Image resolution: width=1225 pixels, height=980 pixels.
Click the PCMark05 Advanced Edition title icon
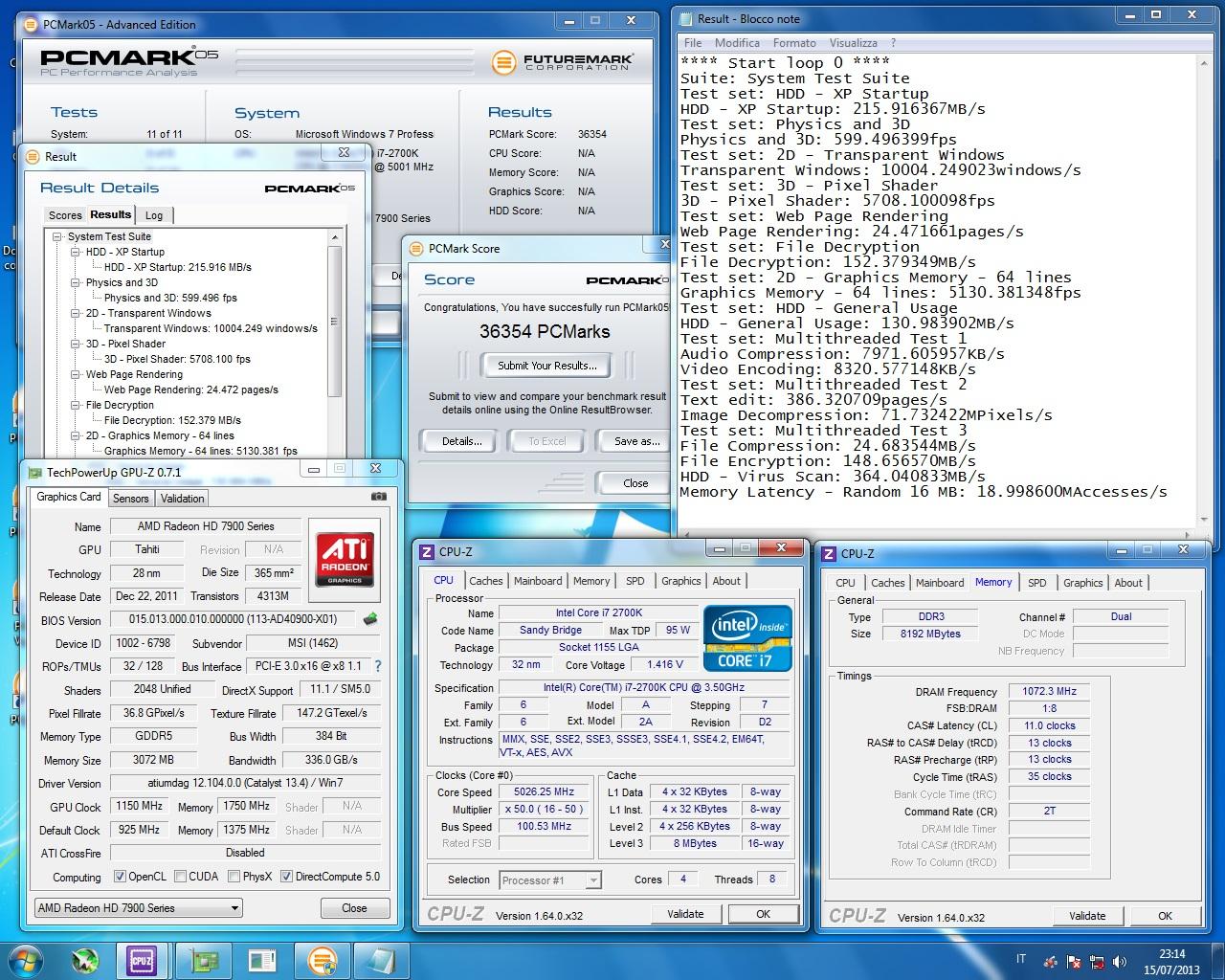tap(32, 24)
